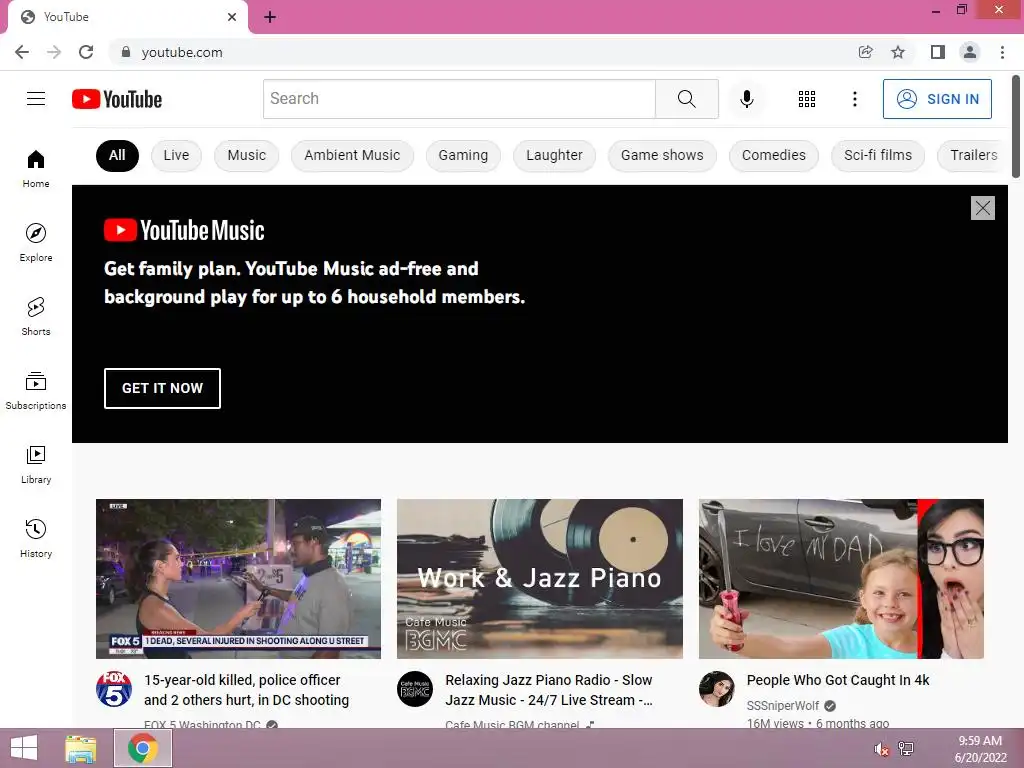Click the SIGN IN button
Image resolution: width=1024 pixels, height=768 pixels.
937,99
